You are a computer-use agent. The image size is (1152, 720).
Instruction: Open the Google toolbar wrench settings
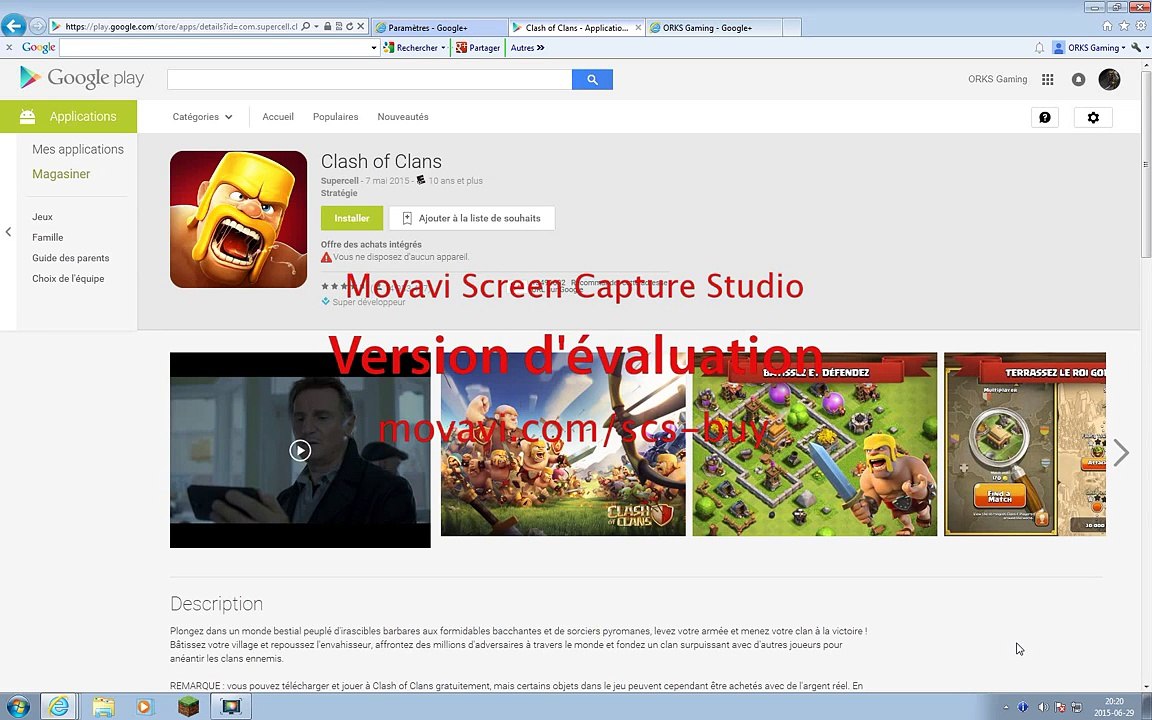click(x=1137, y=48)
